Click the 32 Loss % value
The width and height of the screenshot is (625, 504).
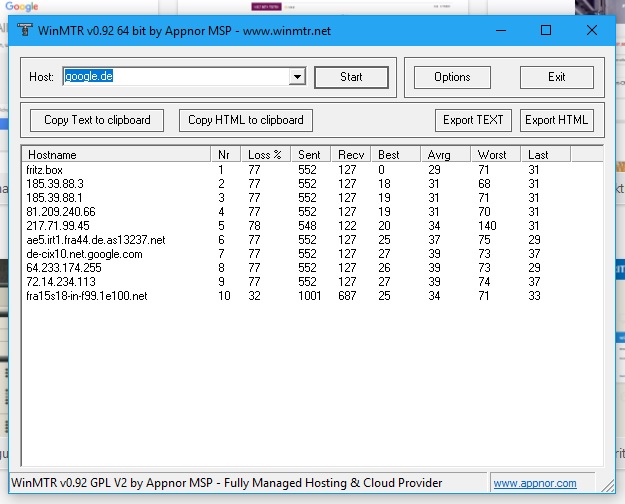click(254, 296)
